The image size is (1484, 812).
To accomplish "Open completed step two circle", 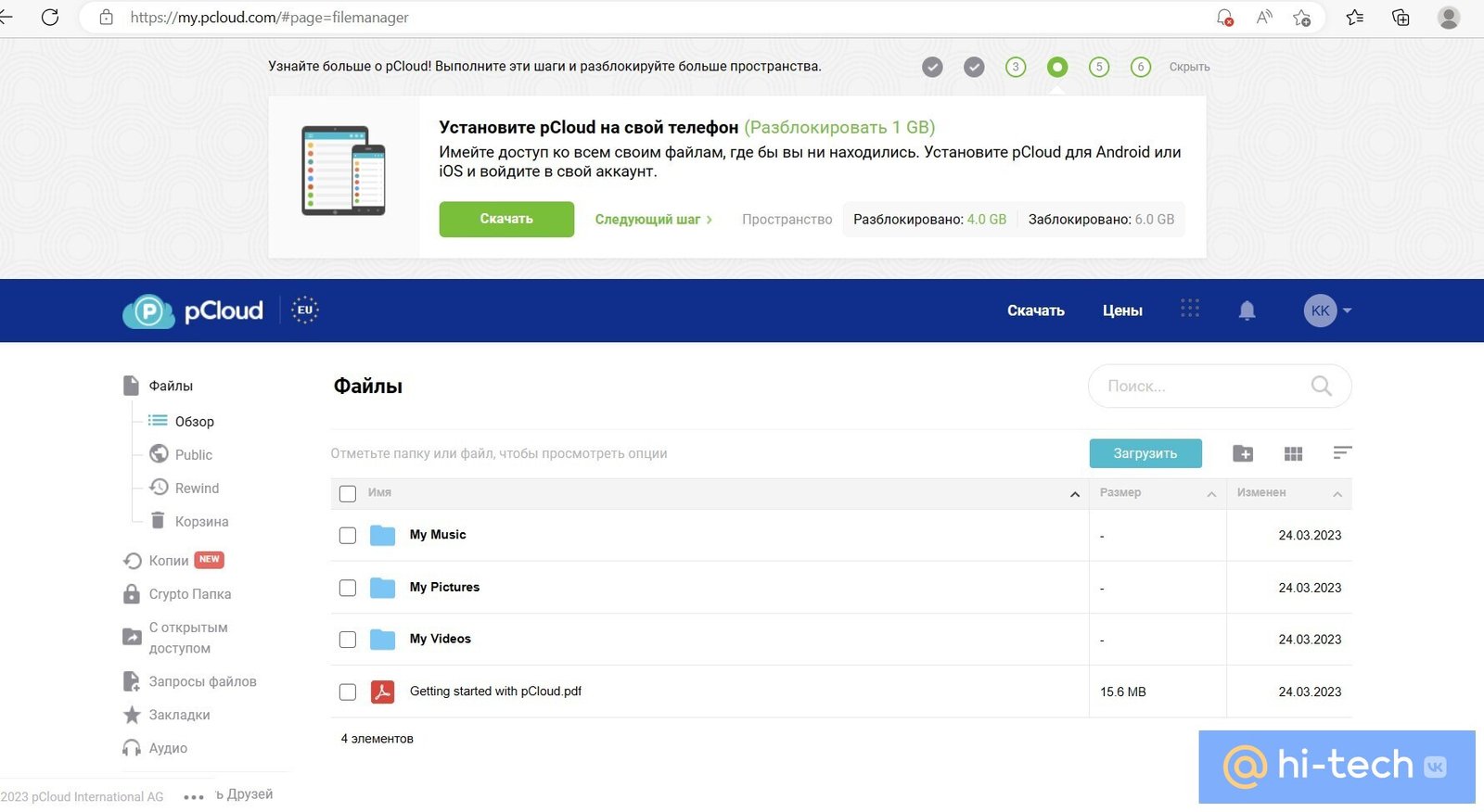I will [974, 67].
